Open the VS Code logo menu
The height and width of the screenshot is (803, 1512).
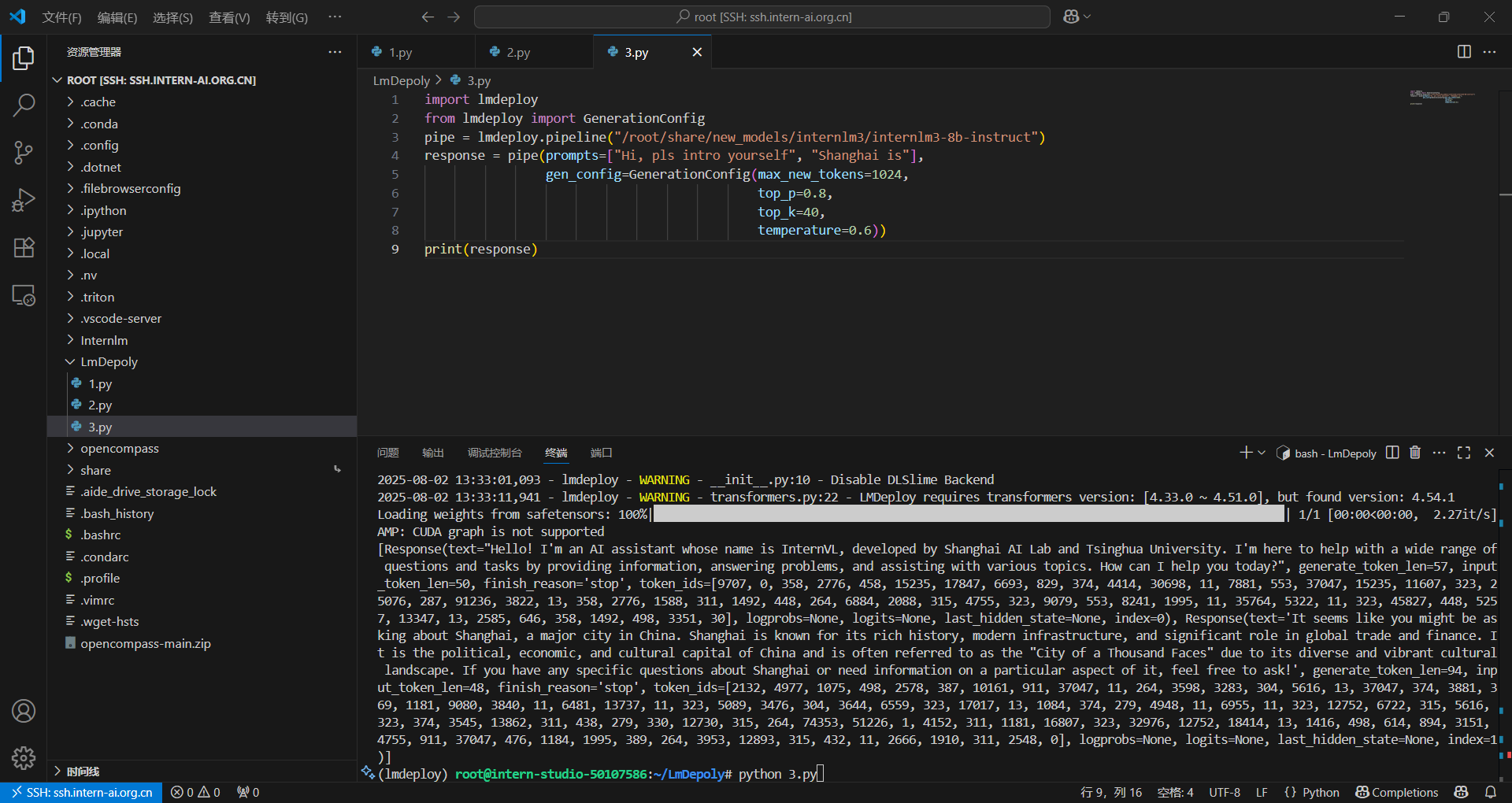[x=17, y=17]
